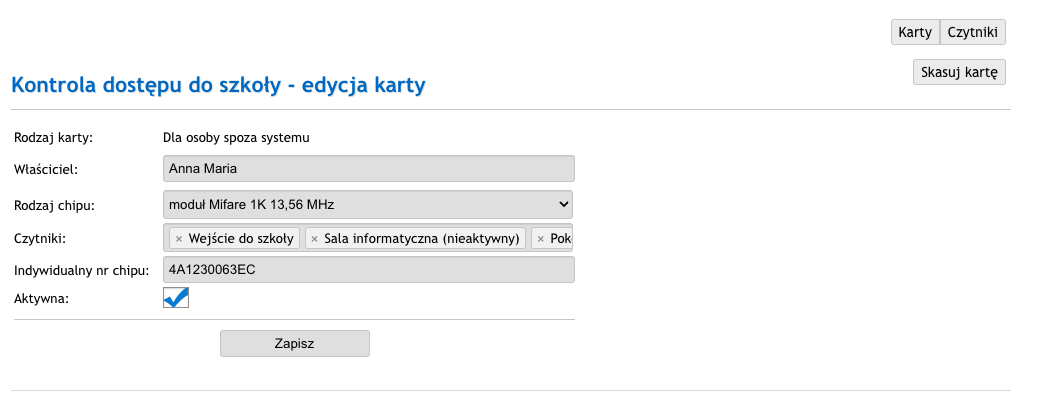Focus the Indywidualny nr chipu field
The height and width of the screenshot is (394, 1047).
coord(369,270)
